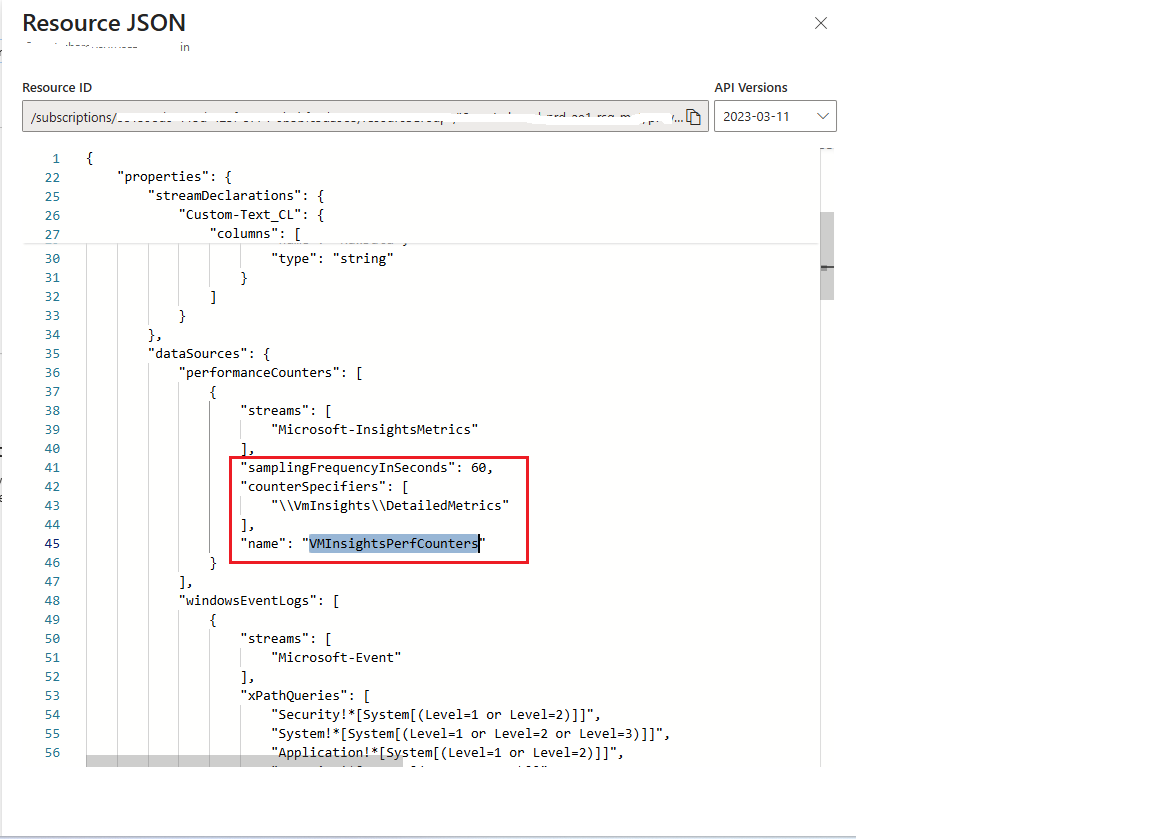The image size is (1152, 839).
Task: Open the API Versions dropdown
Action: coord(775,115)
